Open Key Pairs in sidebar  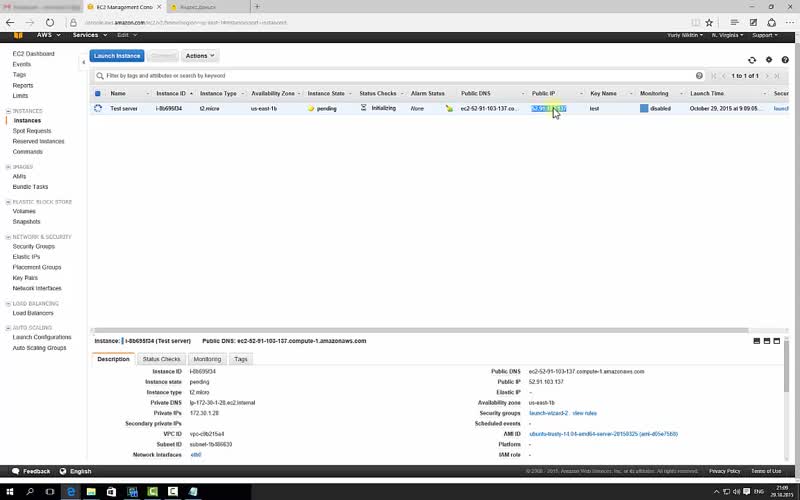tap(25, 278)
